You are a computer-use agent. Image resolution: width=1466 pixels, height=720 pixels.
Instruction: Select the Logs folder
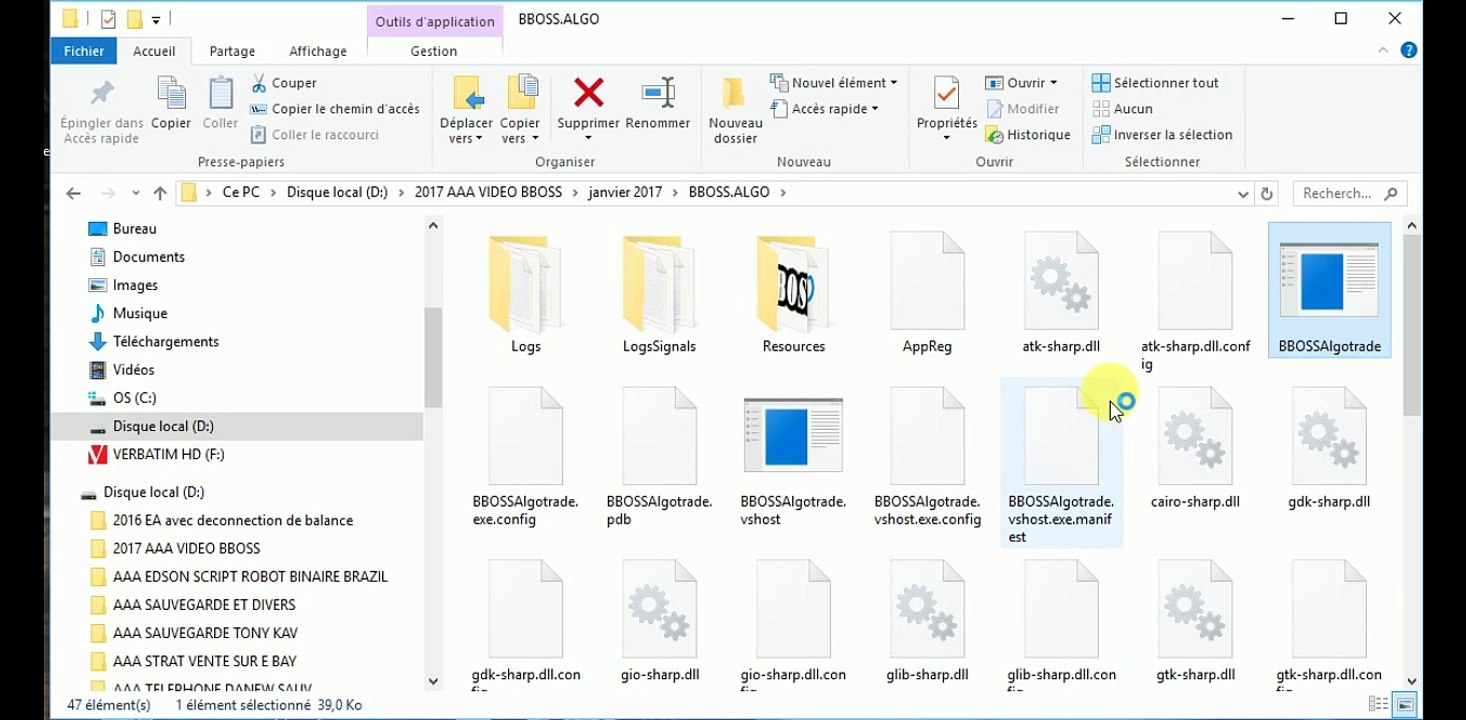click(x=525, y=293)
